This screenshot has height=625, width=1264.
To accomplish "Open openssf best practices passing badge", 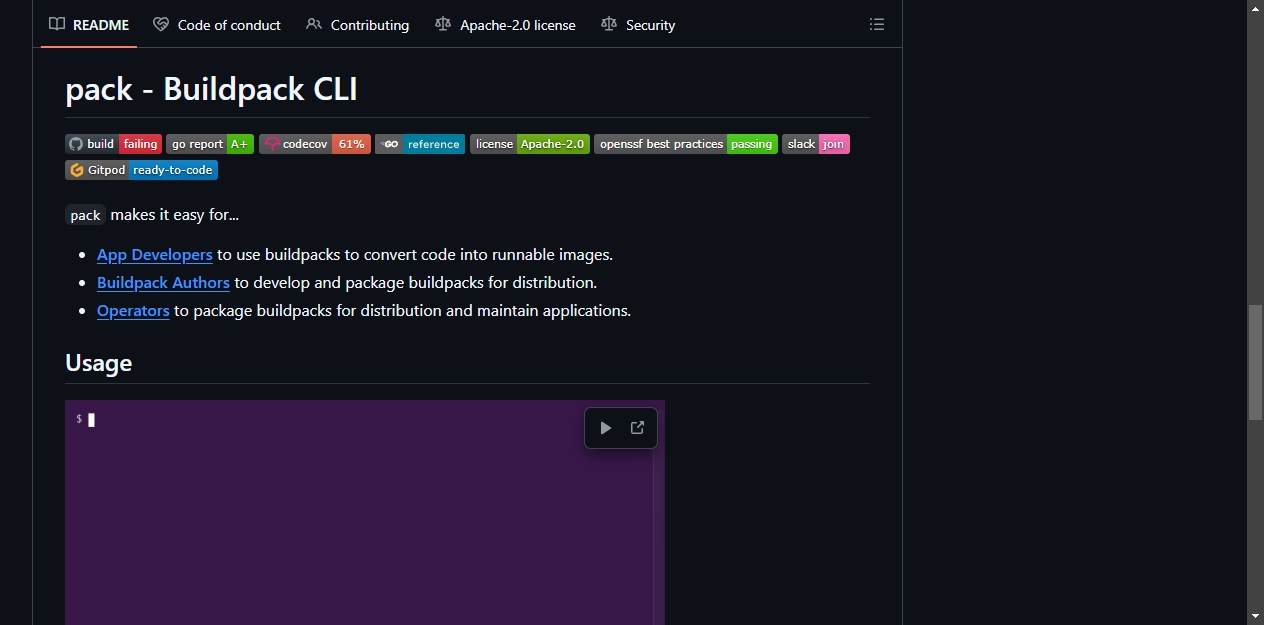I will click(686, 144).
